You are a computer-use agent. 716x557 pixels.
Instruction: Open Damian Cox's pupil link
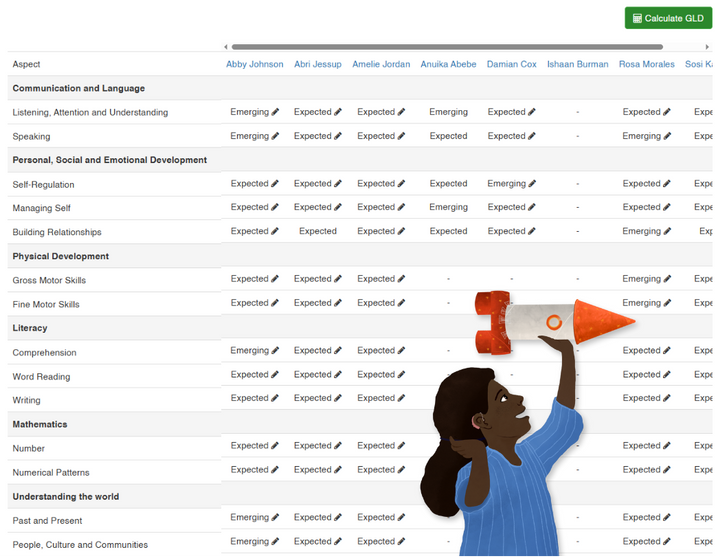(511, 64)
